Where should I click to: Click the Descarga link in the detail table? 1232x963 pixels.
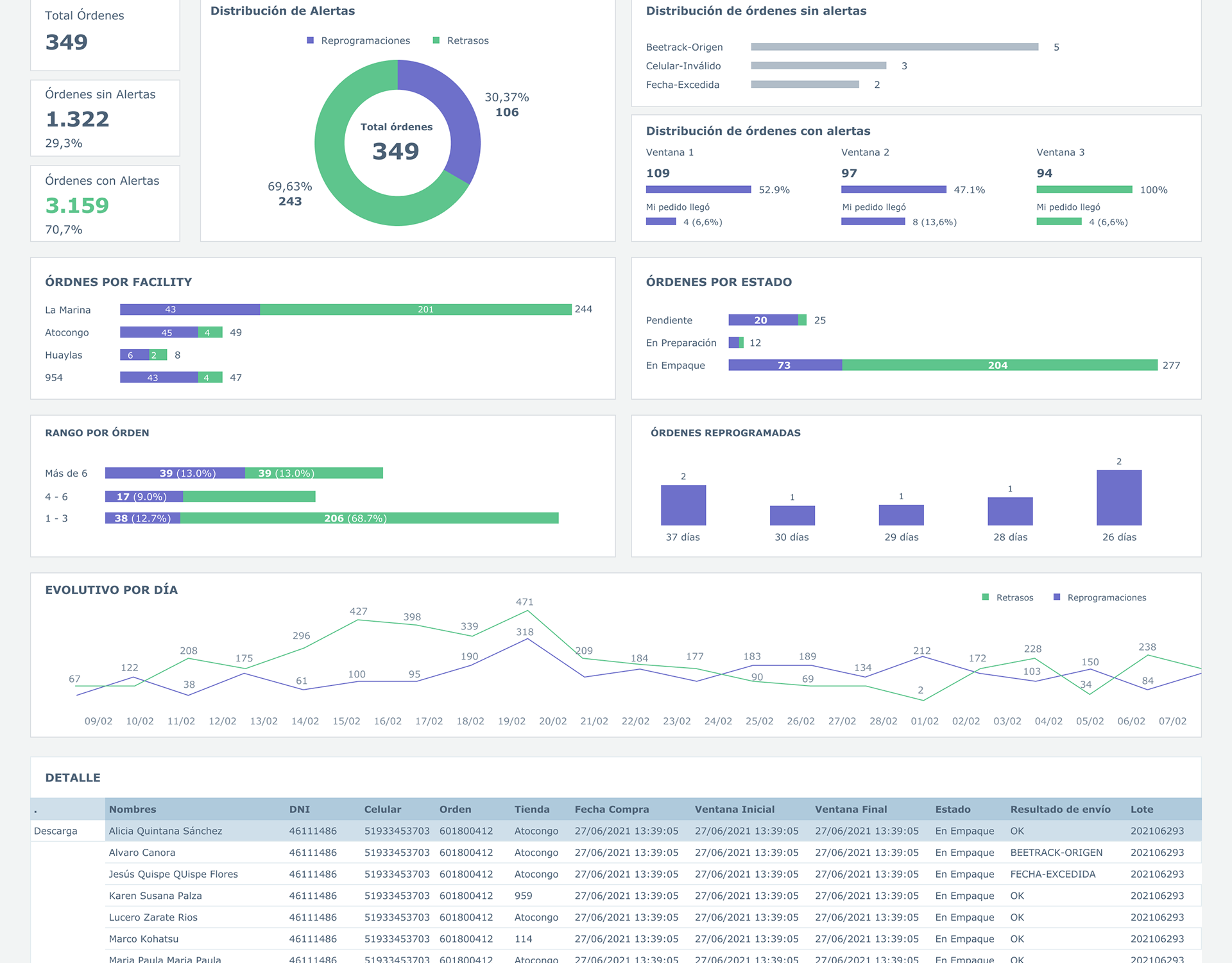56,831
